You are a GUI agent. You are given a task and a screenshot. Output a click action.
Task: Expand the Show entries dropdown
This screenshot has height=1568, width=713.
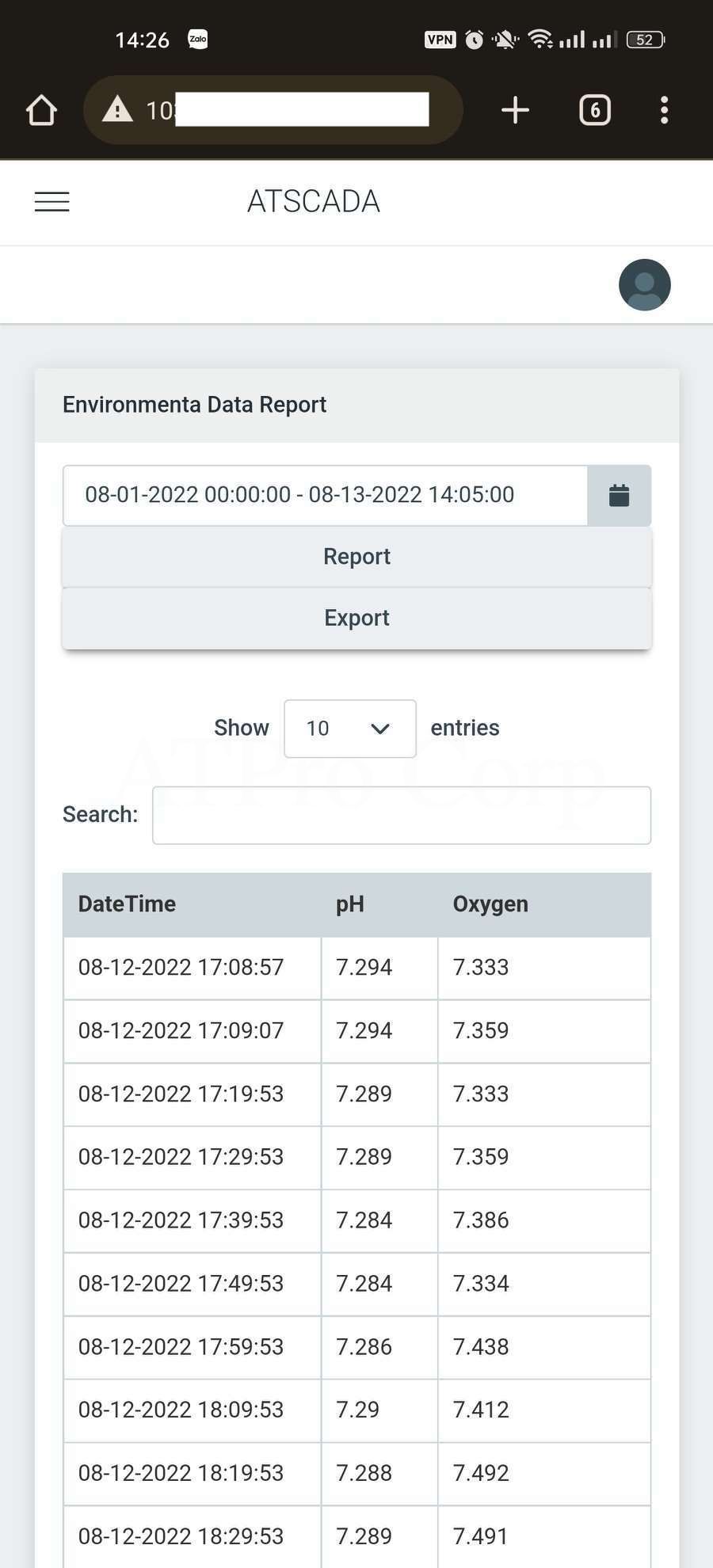pyautogui.click(x=349, y=729)
